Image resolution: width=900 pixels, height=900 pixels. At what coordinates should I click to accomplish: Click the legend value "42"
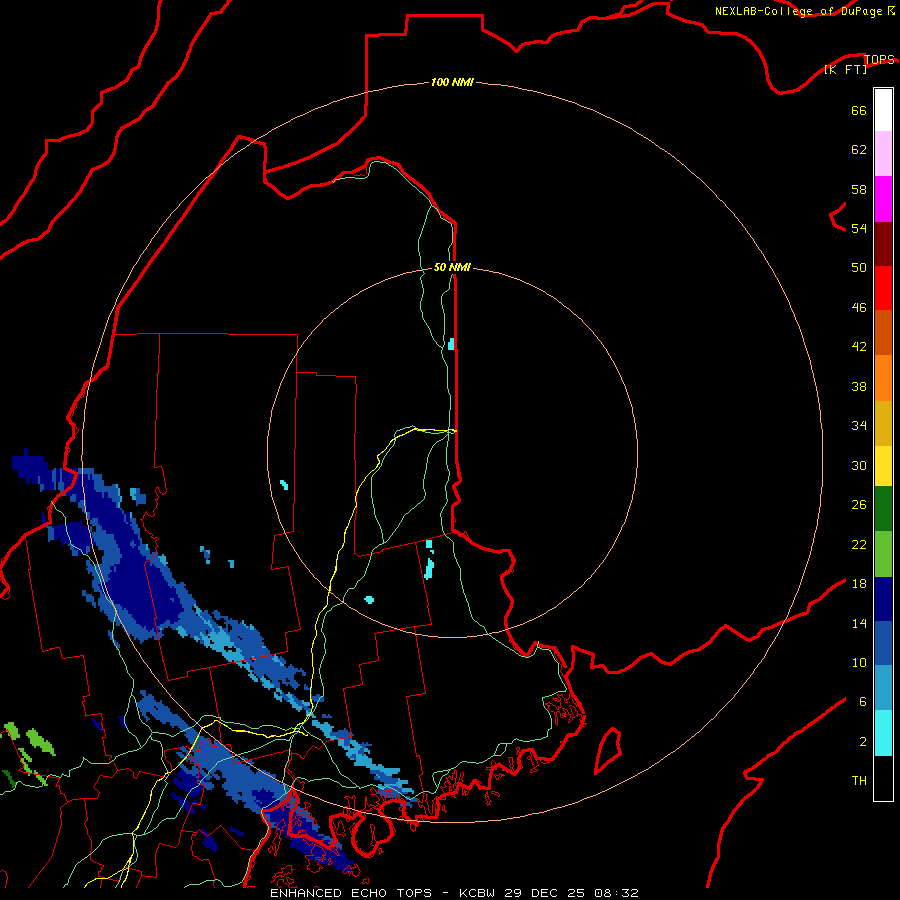[859, 347]
